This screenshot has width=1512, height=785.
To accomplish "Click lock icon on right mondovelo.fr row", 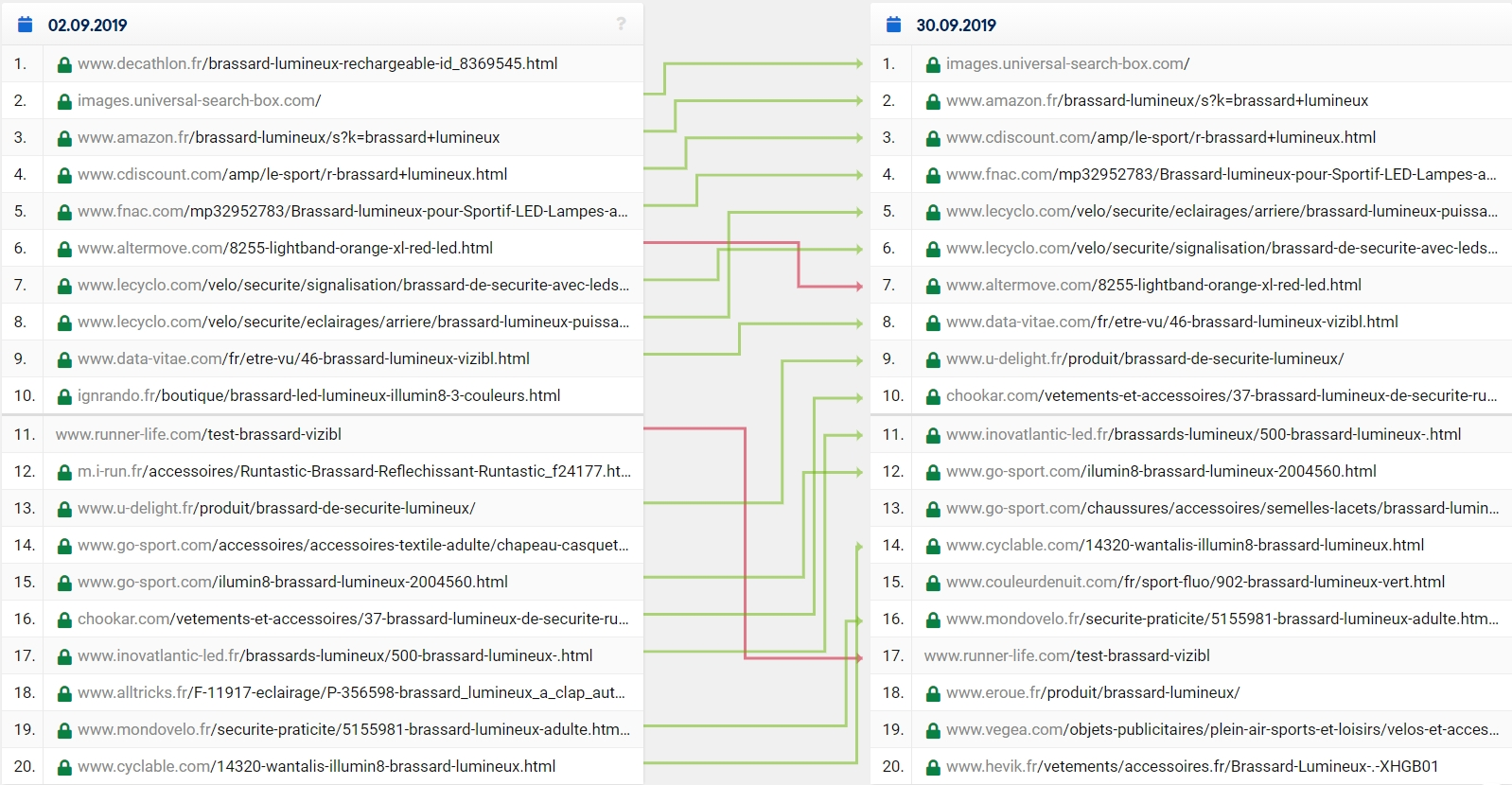I will click(933, 619).
